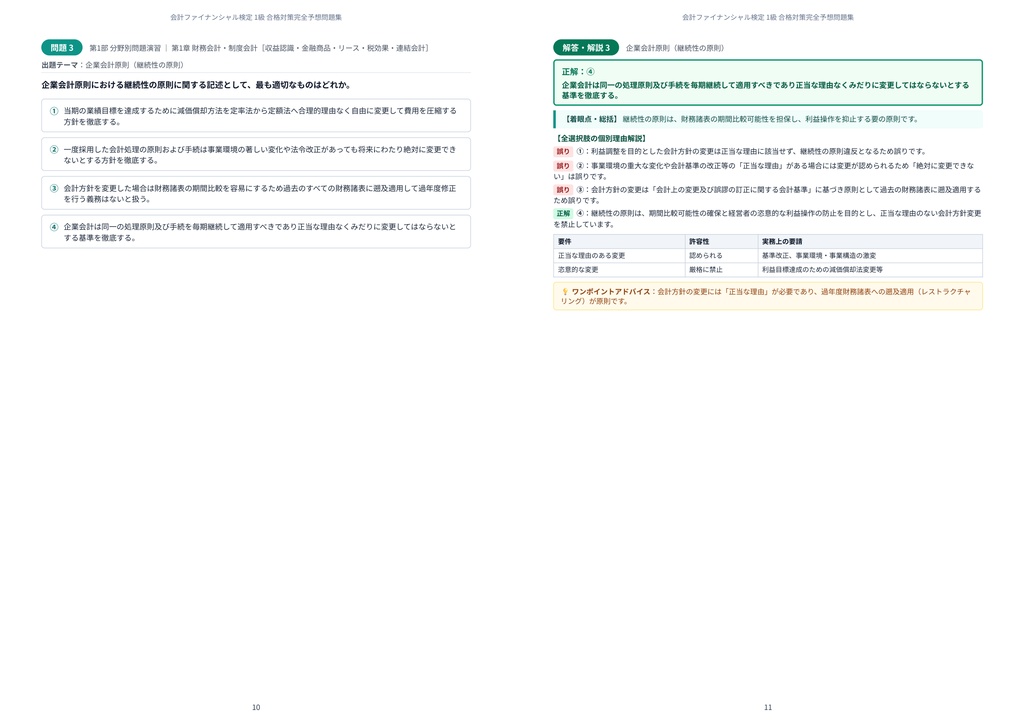The image size is (1024, 724).
Task: Click the 第1章 財務会計・制度会計 chapter text
Action: [214, 48]
